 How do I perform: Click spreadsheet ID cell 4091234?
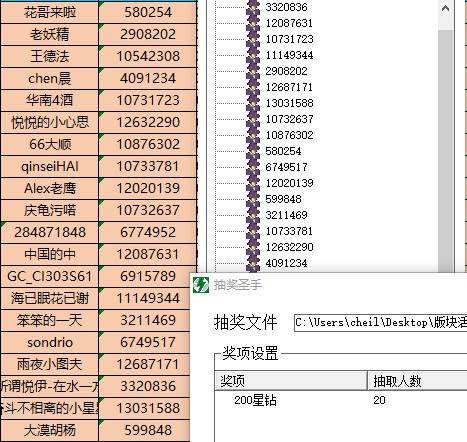pyautogui.click(x=148, y=78)
